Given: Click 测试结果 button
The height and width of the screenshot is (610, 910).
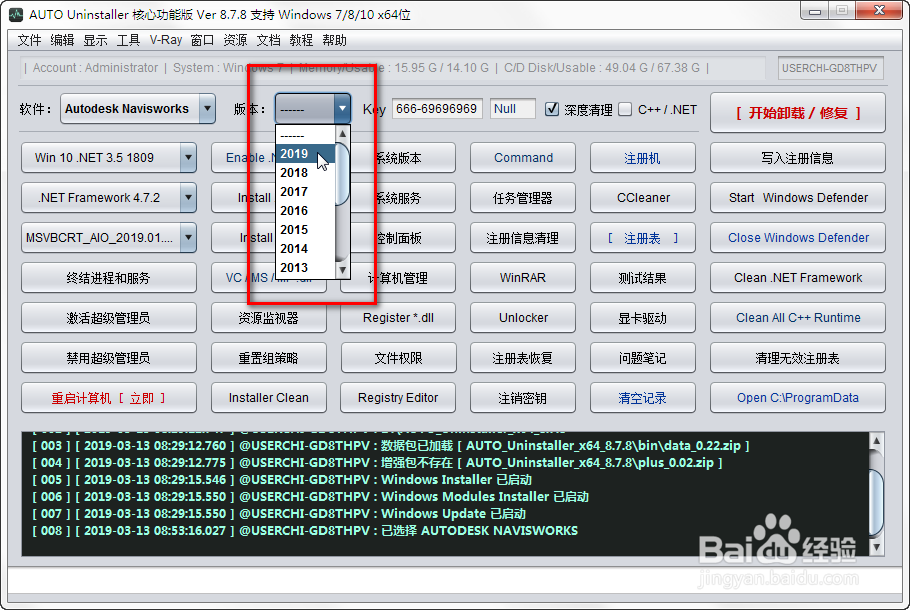Looking at the screenshot, I should (642, 278).
